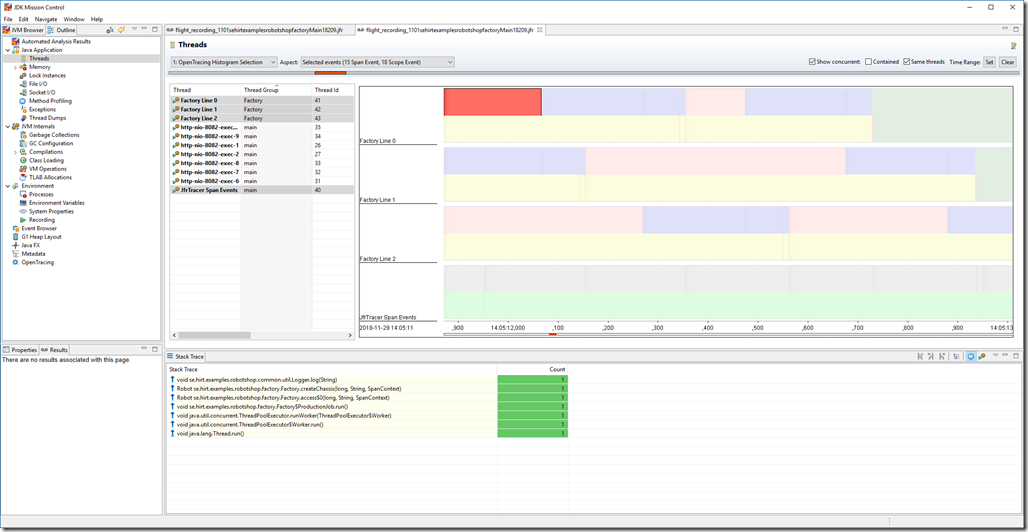
Task: Open the TLAB Allocations page
Action: coord(50,177)
